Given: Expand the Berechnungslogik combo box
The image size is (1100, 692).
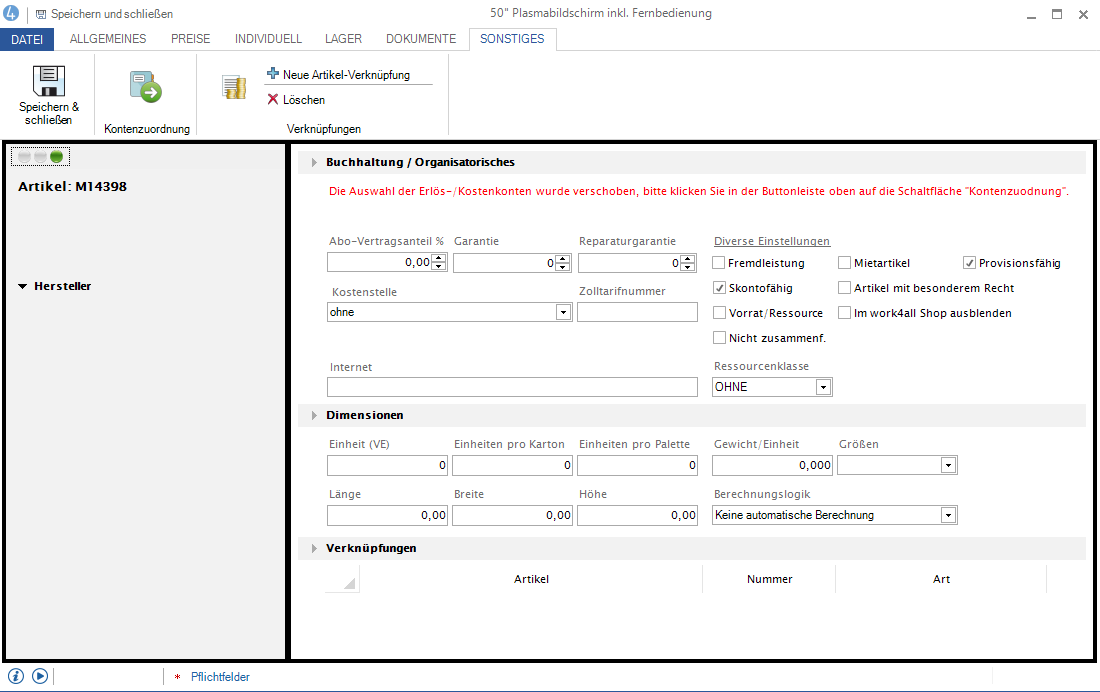Looking at the screenshot, I should tap(948, 515).
